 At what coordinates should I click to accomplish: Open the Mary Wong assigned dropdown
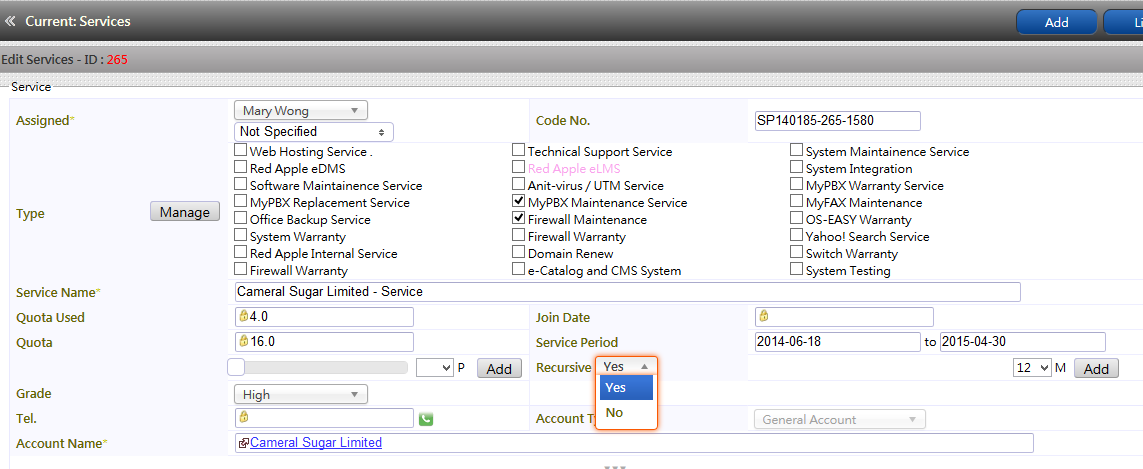(x=300, y=111)
